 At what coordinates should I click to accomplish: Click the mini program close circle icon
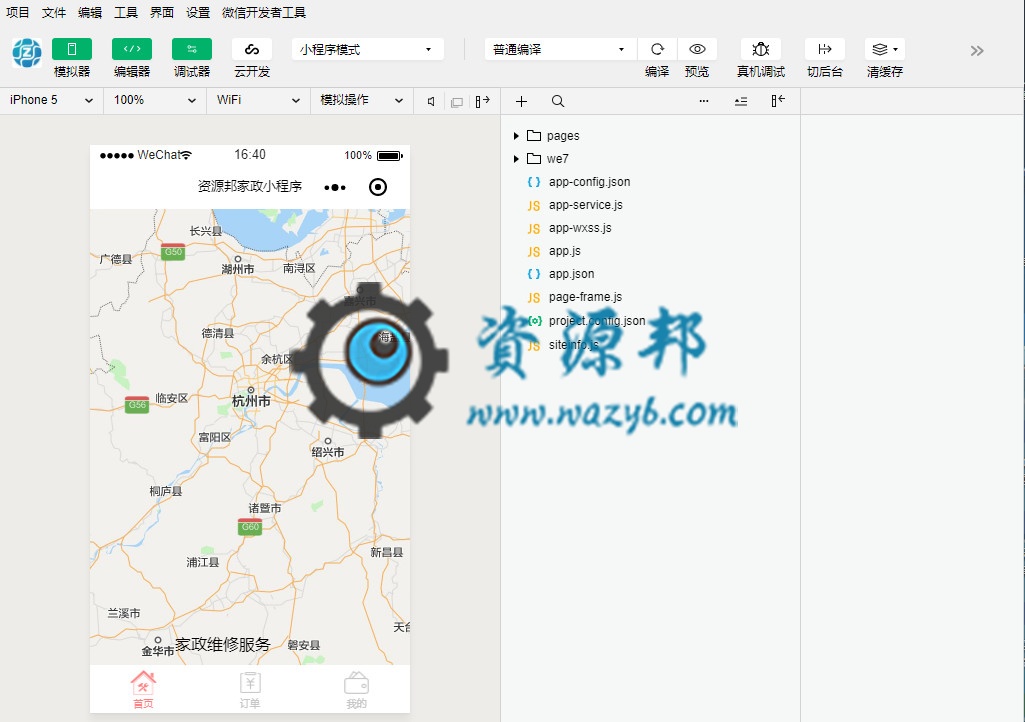tap(378, 187)
